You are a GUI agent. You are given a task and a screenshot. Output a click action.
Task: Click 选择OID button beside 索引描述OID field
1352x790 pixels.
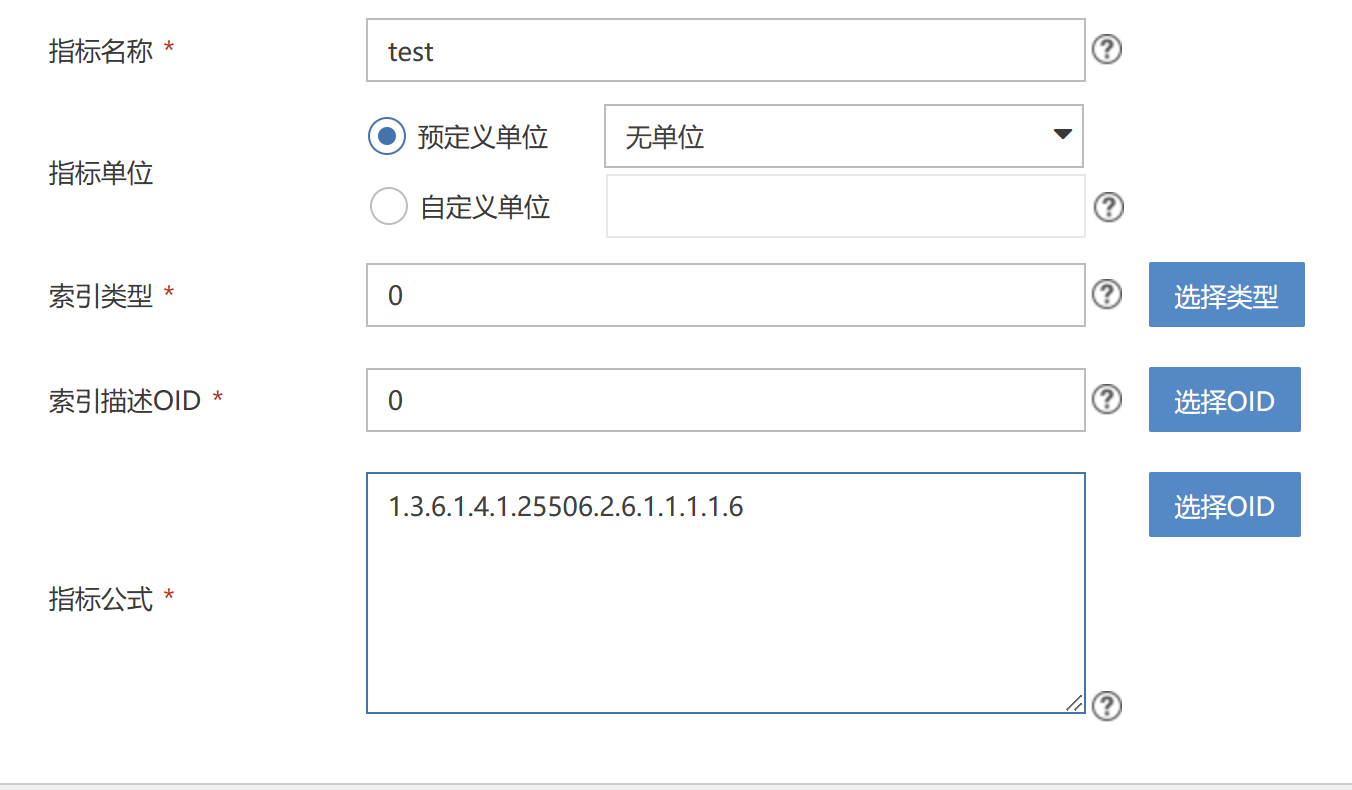[x=1224, y=400]
